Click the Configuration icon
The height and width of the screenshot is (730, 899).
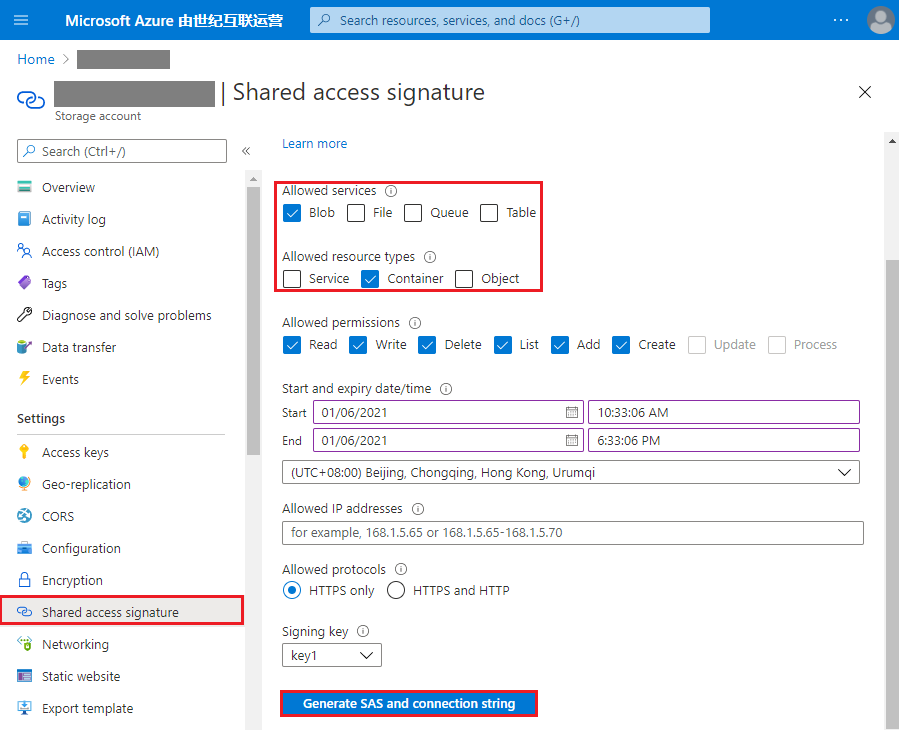24,548
